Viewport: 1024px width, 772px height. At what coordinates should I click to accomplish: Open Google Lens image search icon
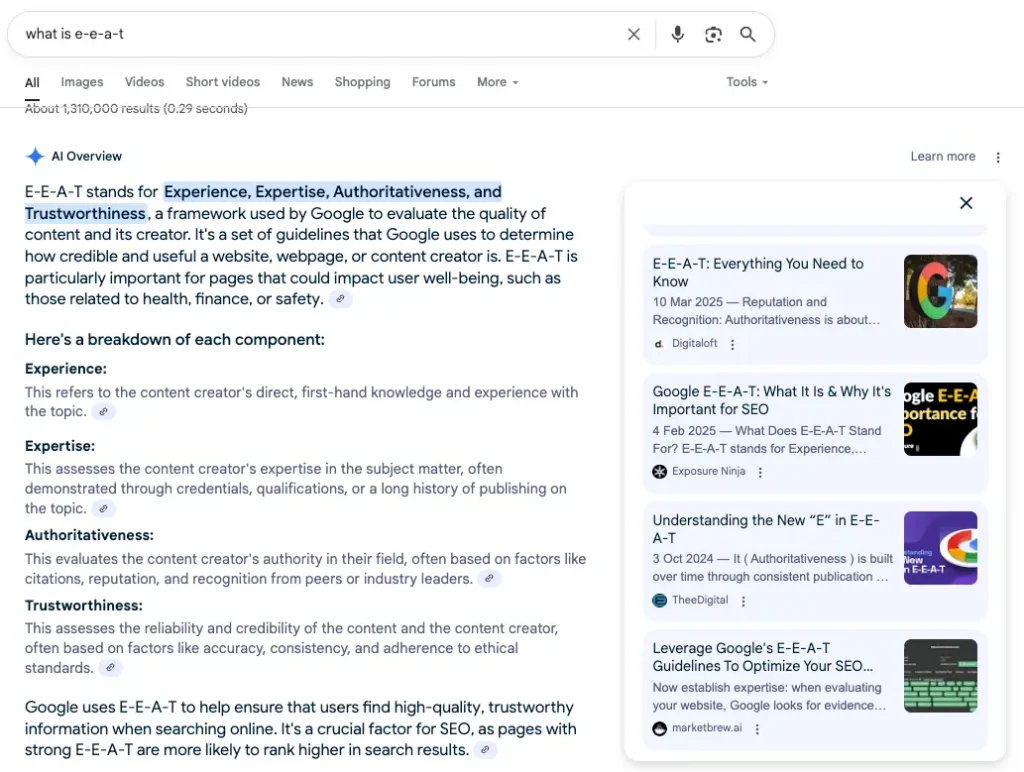713,34
